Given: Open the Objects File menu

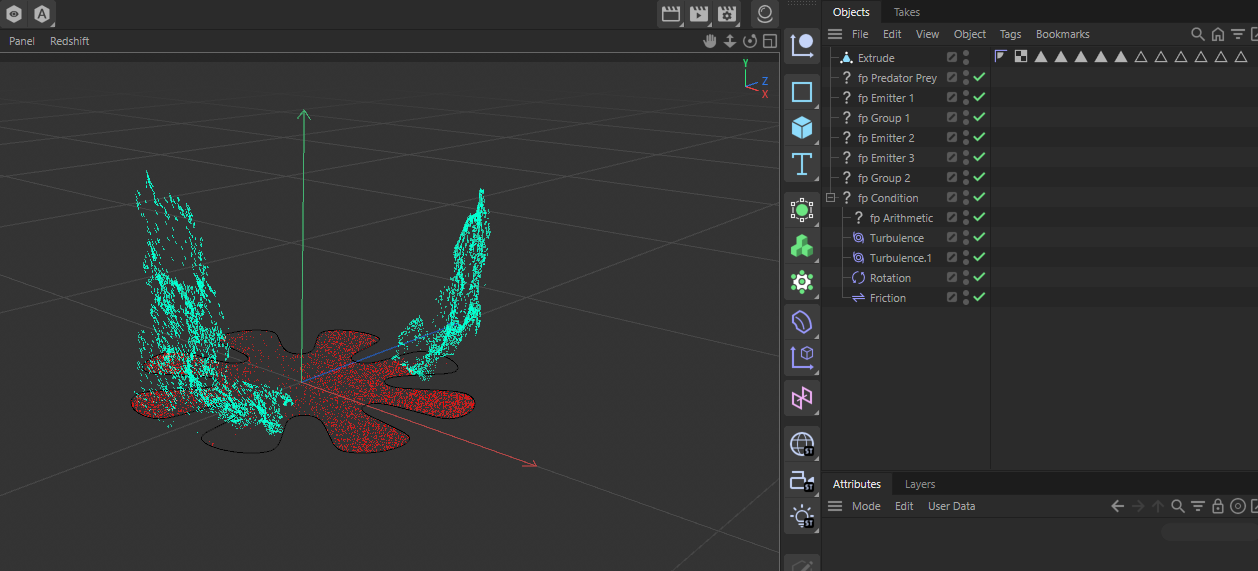Looking at the screenshot, I should pyautogui.click(x=860, y=34).
